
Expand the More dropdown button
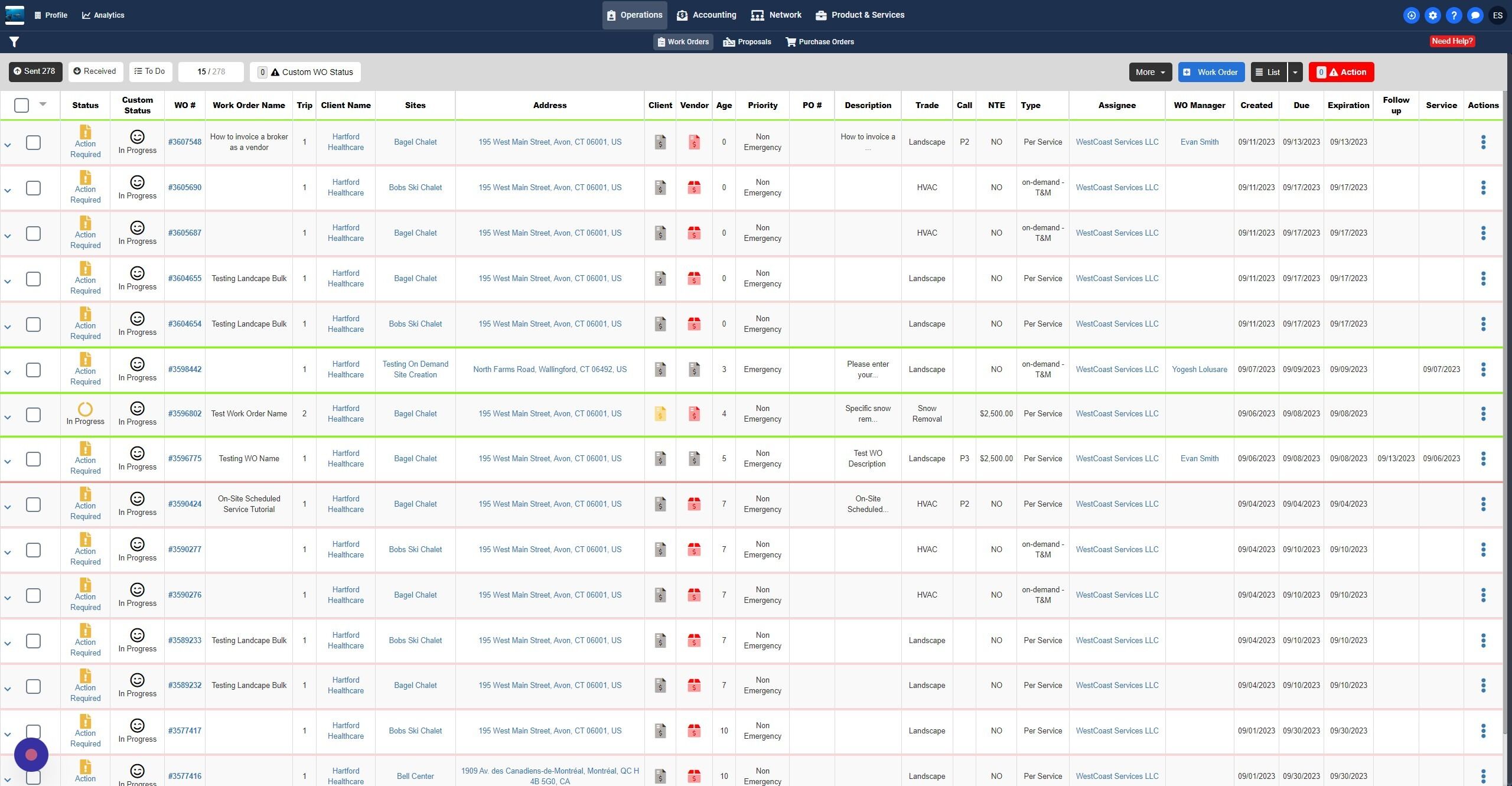click(1150, 72)
